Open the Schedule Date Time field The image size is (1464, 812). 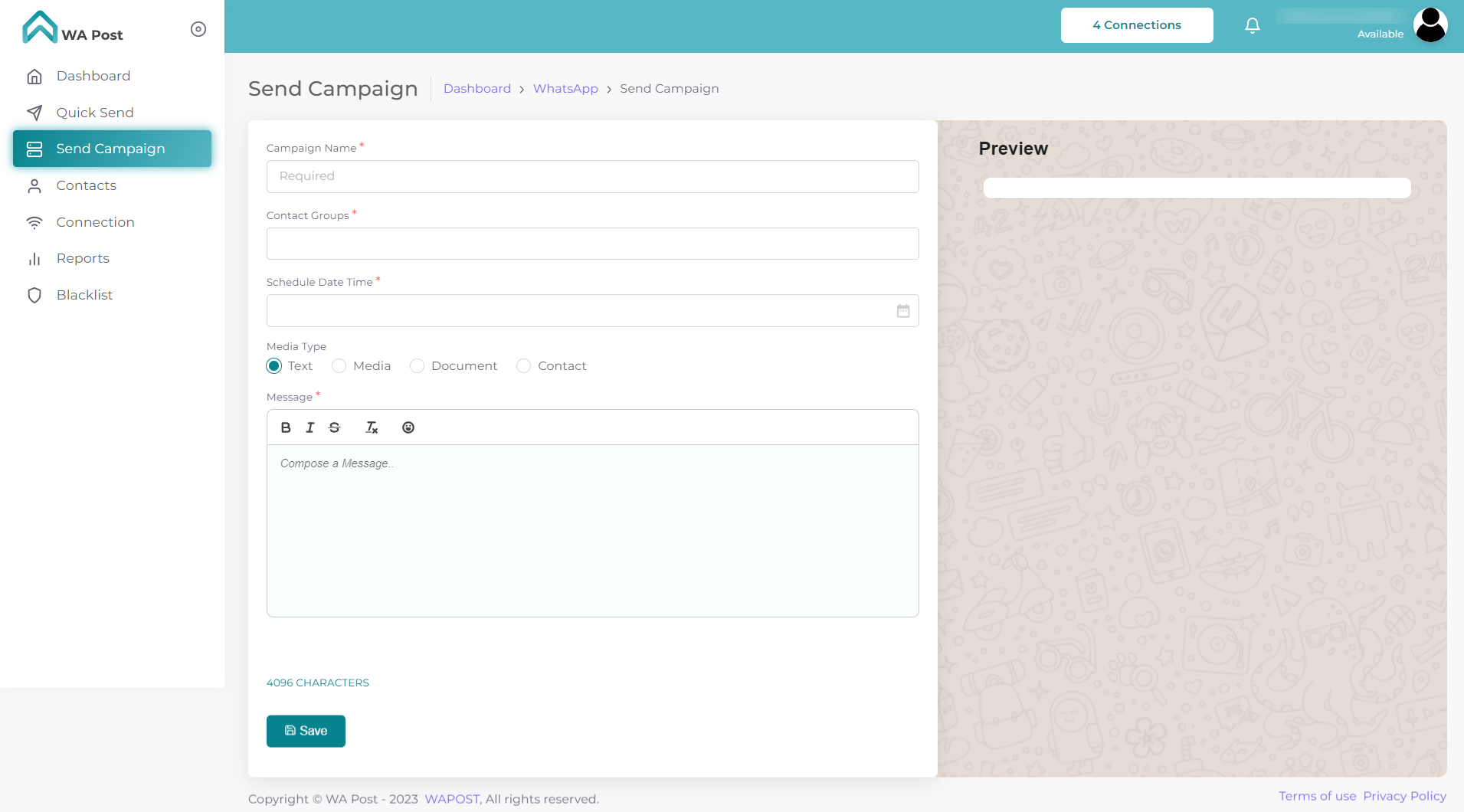coord(578,311)
